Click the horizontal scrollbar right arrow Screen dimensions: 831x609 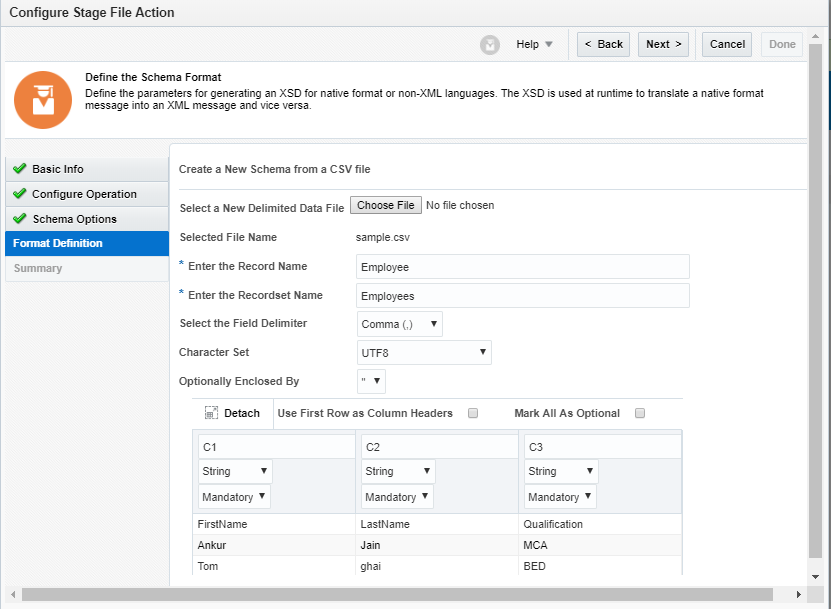[x=798, y=594]
